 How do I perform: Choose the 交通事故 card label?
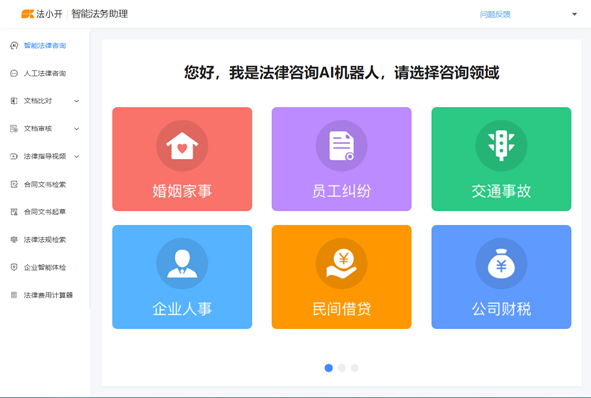click(x=501, y=191)
